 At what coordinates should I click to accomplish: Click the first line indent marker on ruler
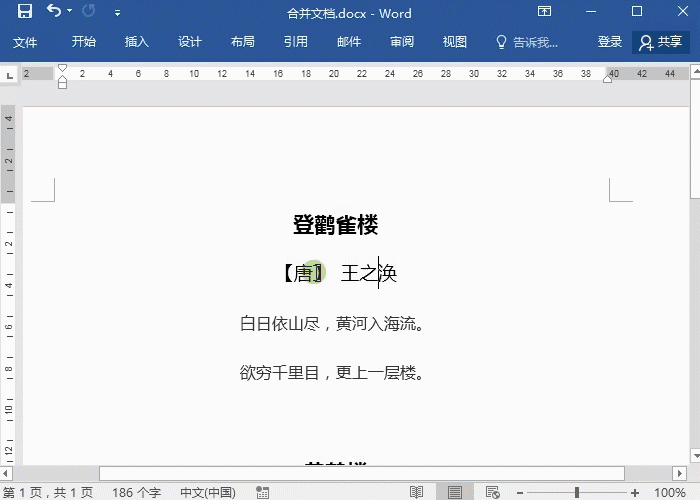(x=62, y=68)
